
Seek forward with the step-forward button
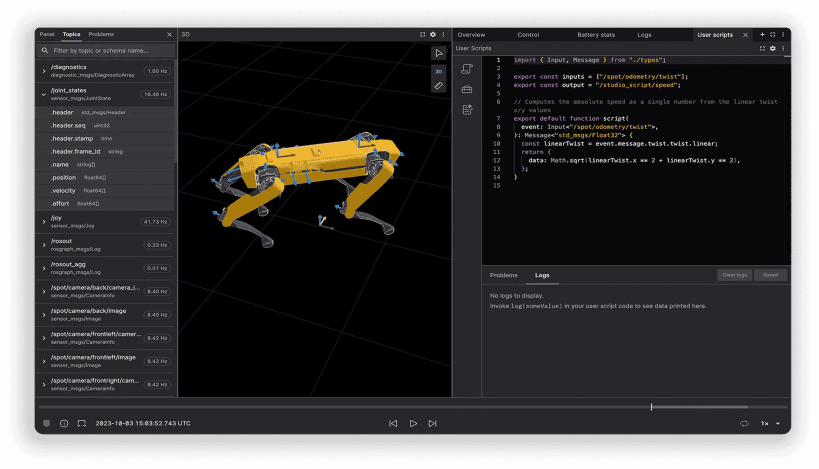[432, 423]
